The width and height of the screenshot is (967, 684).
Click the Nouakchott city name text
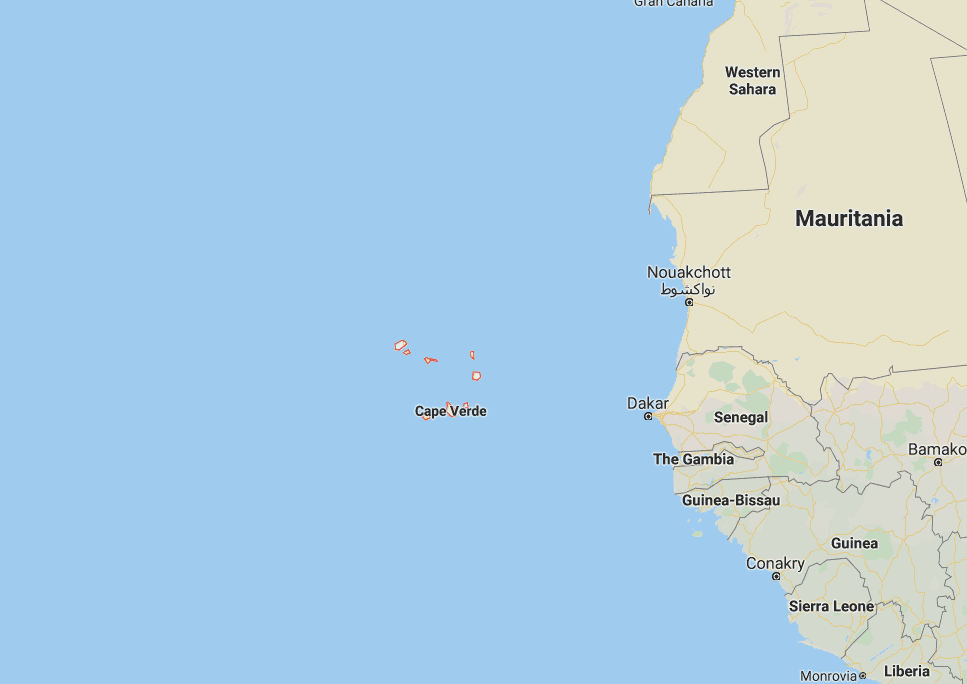[688, 273]
